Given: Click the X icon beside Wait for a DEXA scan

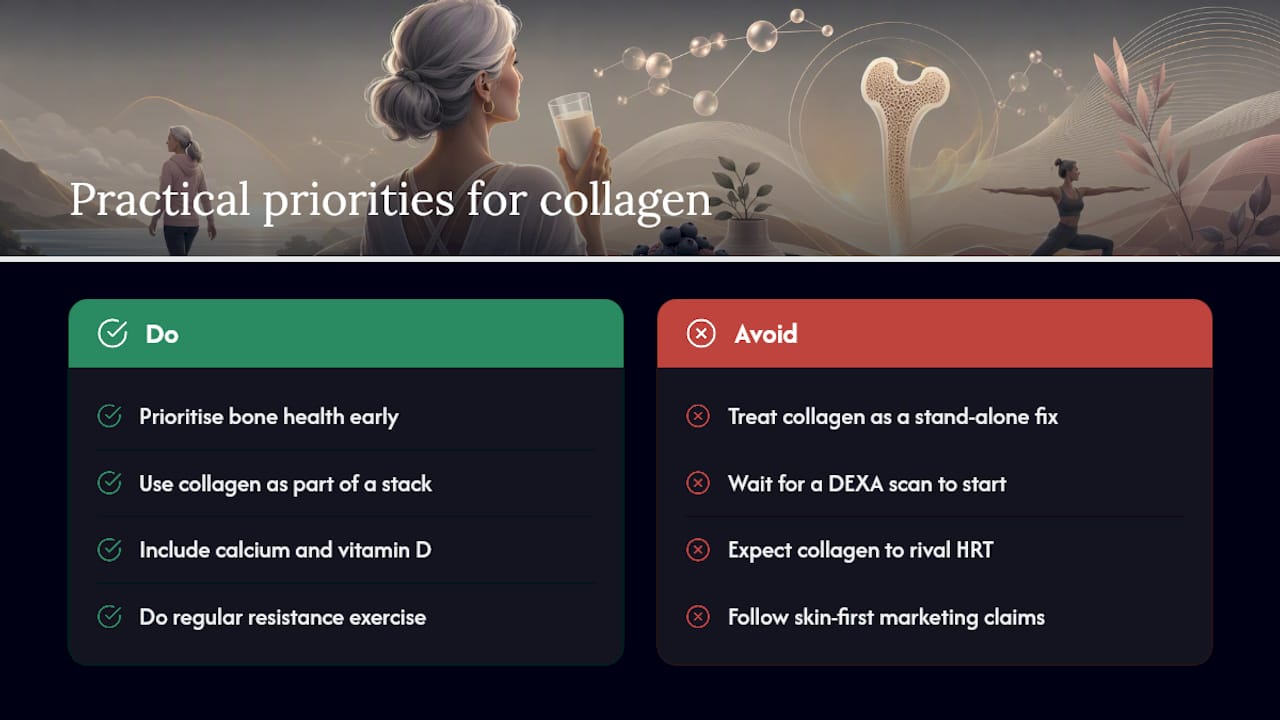Looking at the screenshot, I should point(698,483).
